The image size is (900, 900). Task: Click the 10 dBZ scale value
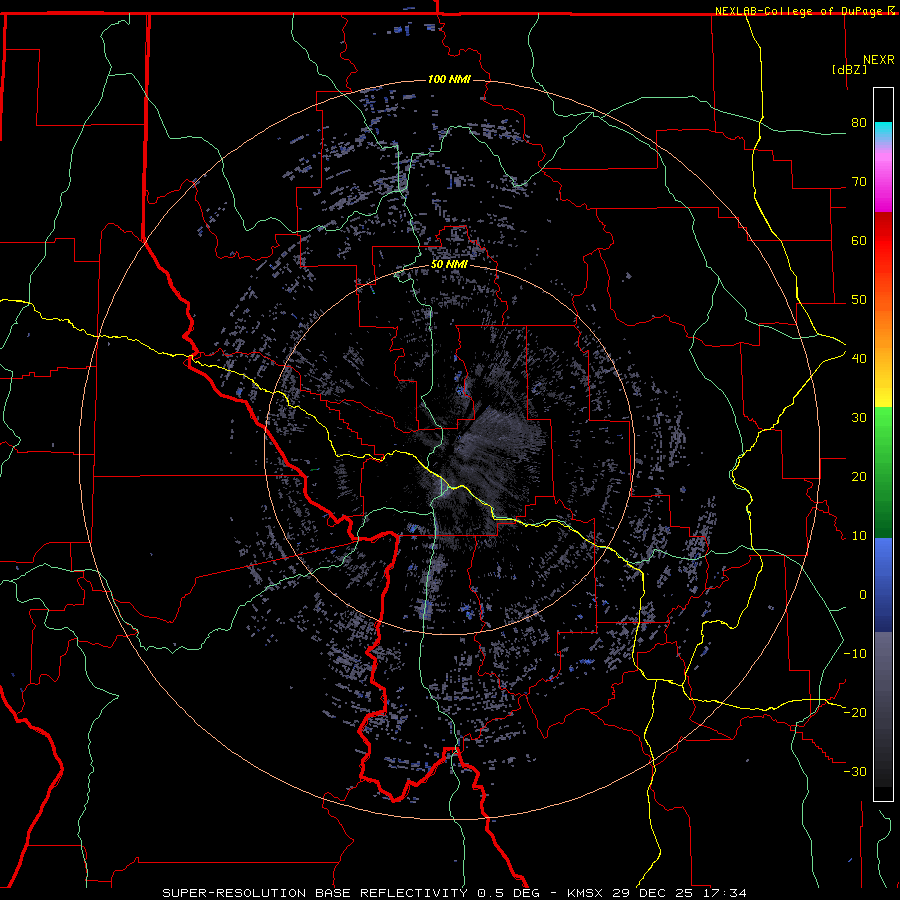(859, 536)
